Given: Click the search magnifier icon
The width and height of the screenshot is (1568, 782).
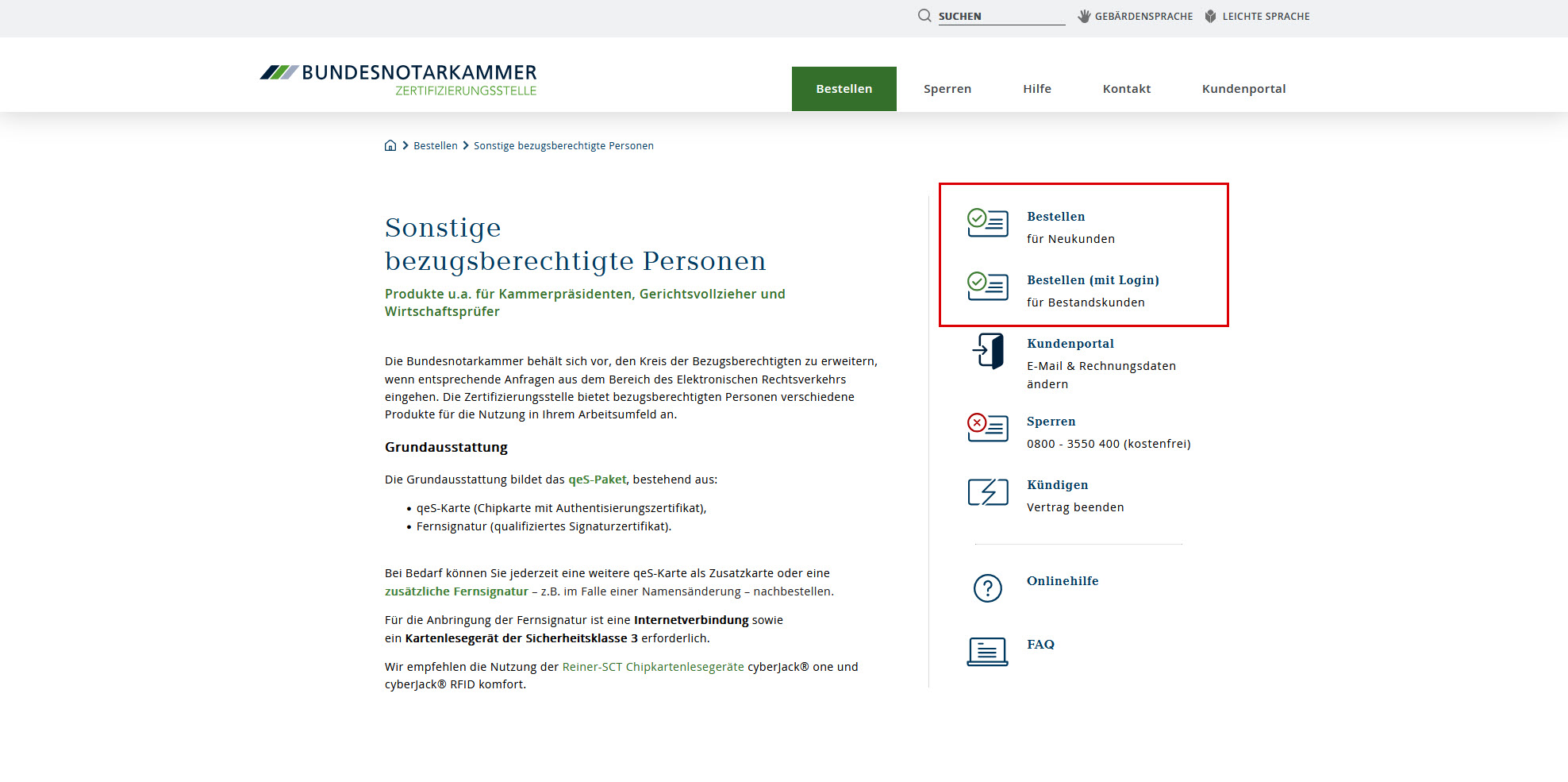Looking at the screenshot, I should [x=924, y=16].
